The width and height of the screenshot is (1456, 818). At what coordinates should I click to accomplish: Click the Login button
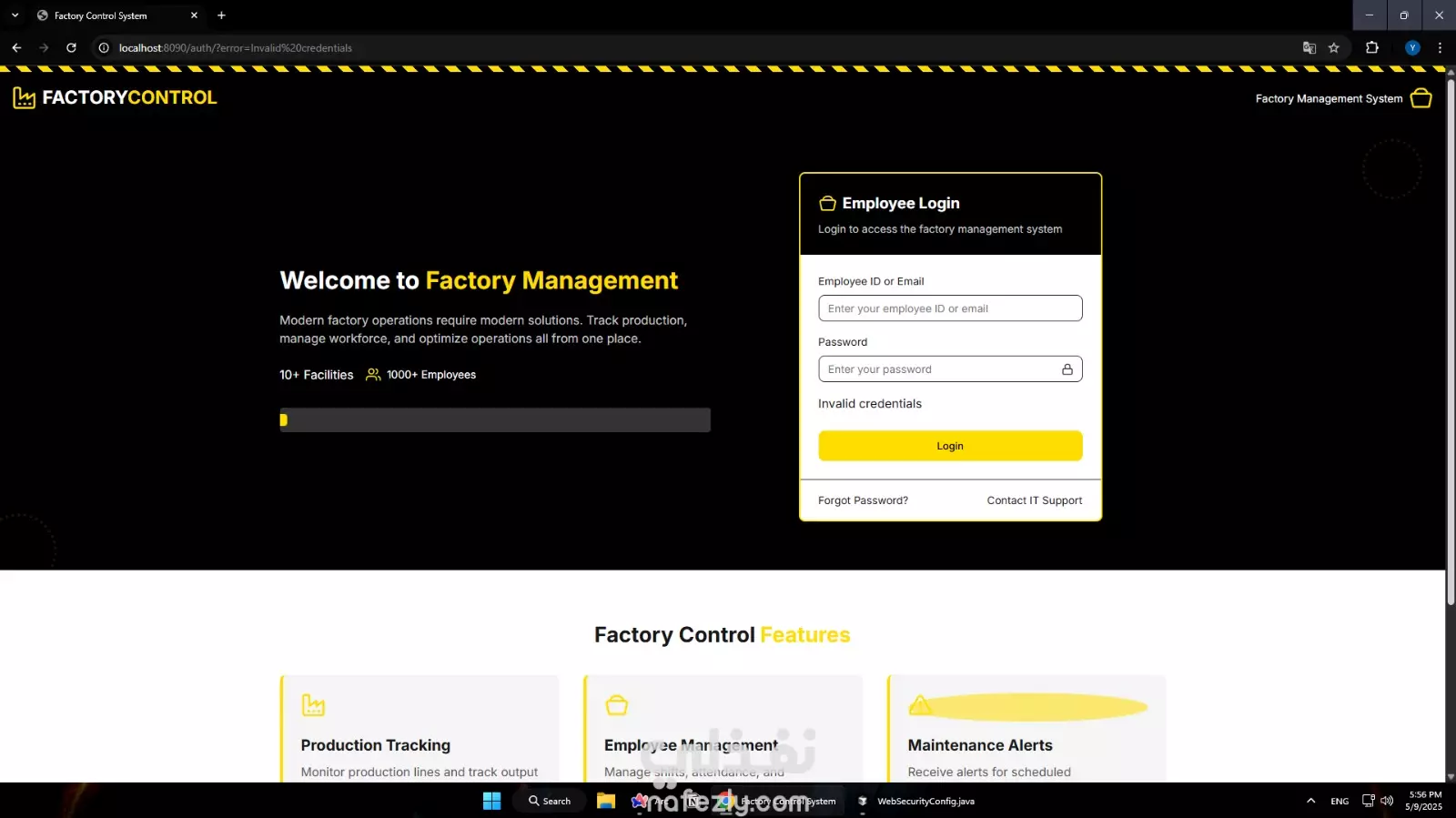coord(950,446)
